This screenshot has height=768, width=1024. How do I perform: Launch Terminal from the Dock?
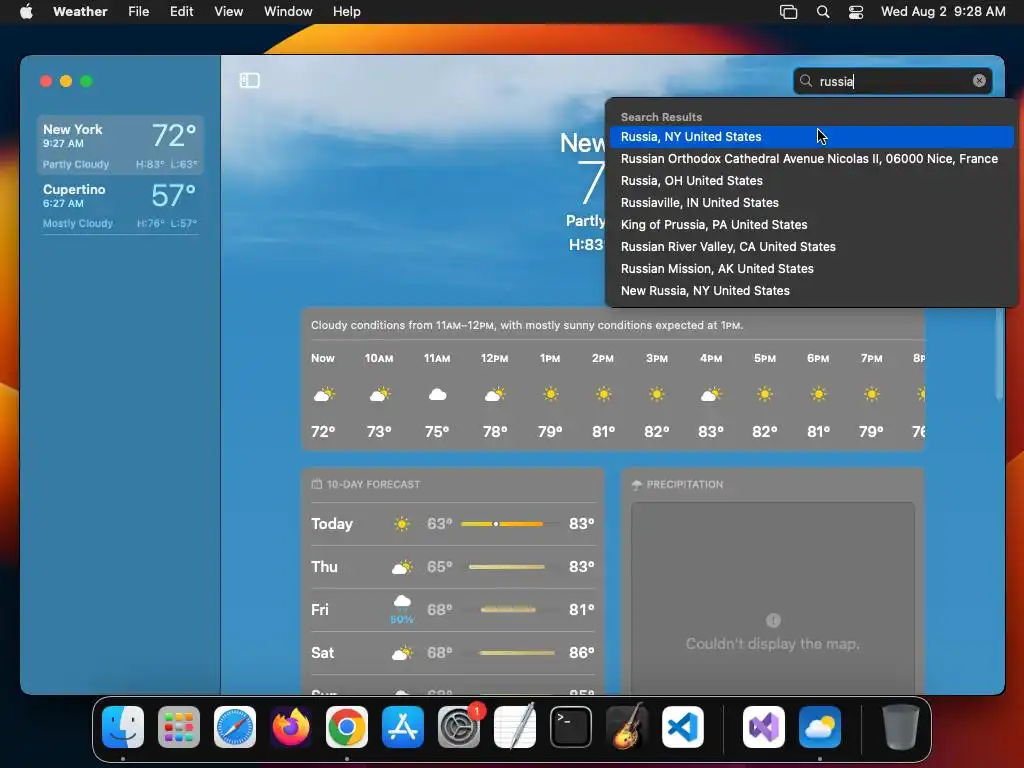(x=571, y=727)
